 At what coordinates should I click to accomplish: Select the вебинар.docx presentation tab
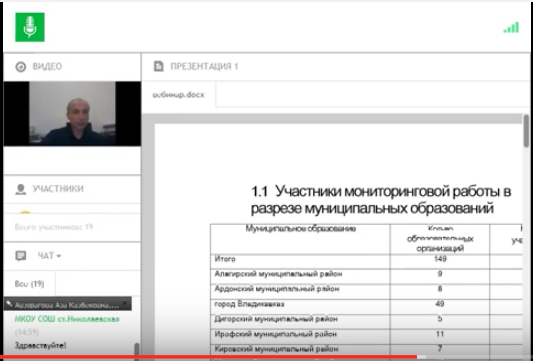(178, 95)
